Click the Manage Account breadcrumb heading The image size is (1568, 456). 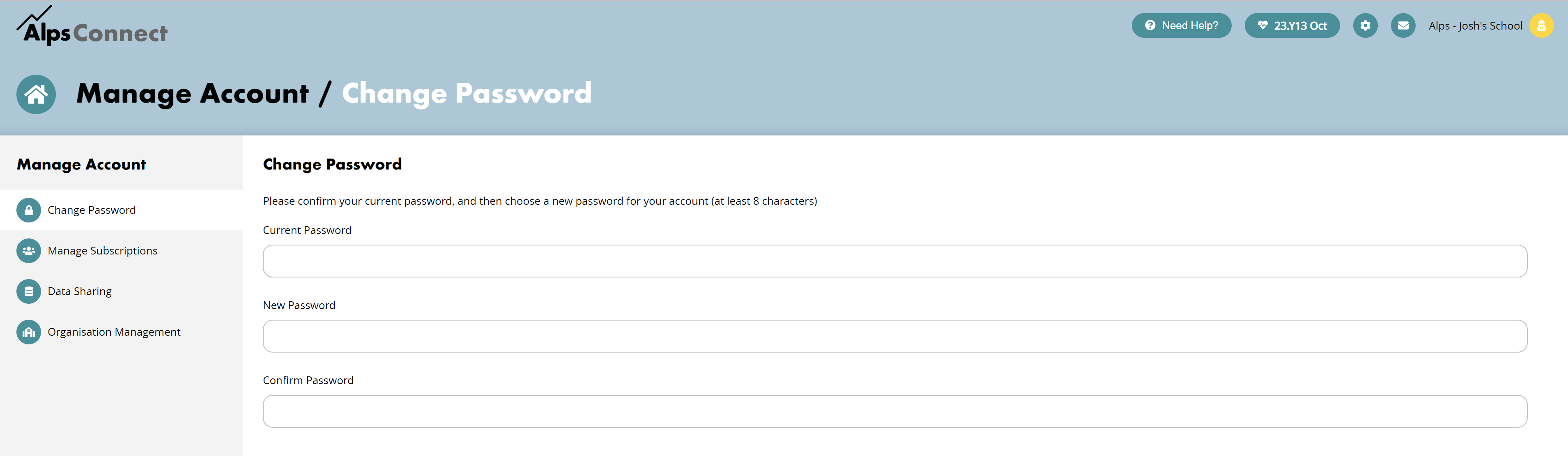tap(193, 94)
